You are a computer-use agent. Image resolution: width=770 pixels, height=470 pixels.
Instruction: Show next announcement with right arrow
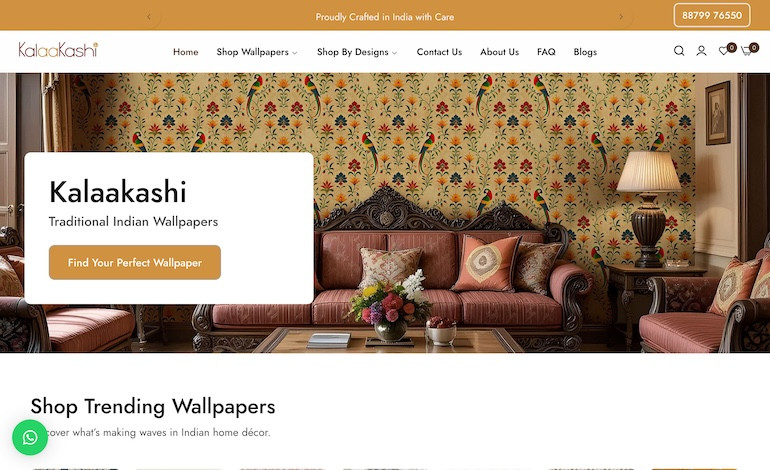coord(621,17)
